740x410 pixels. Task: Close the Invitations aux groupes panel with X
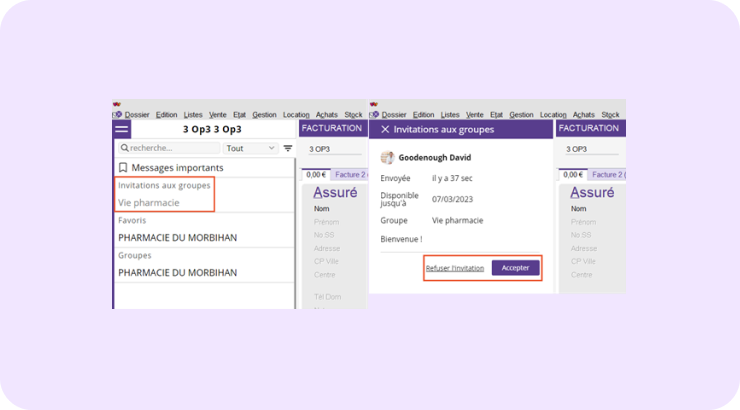click(x=385, y=129)
